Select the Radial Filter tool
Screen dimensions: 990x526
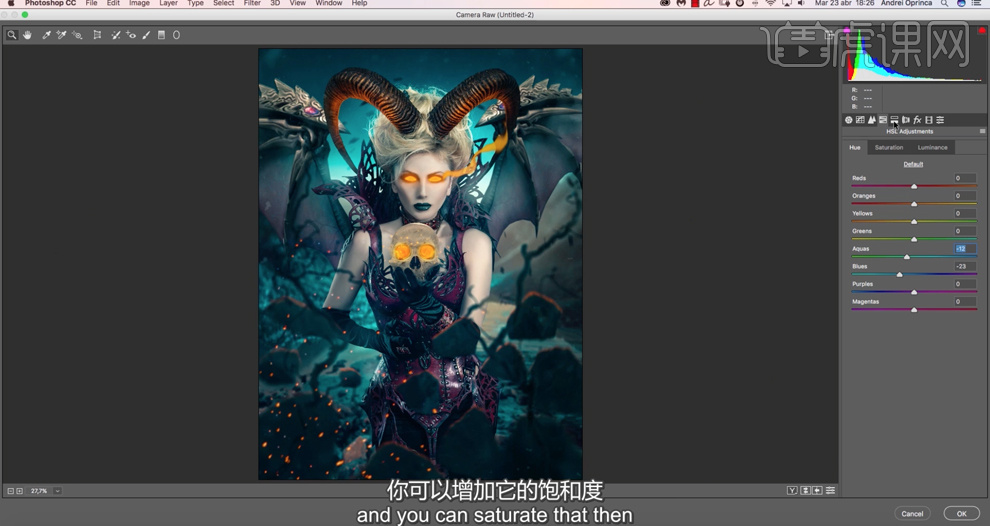pyautogui.click(x=176, y=35)
